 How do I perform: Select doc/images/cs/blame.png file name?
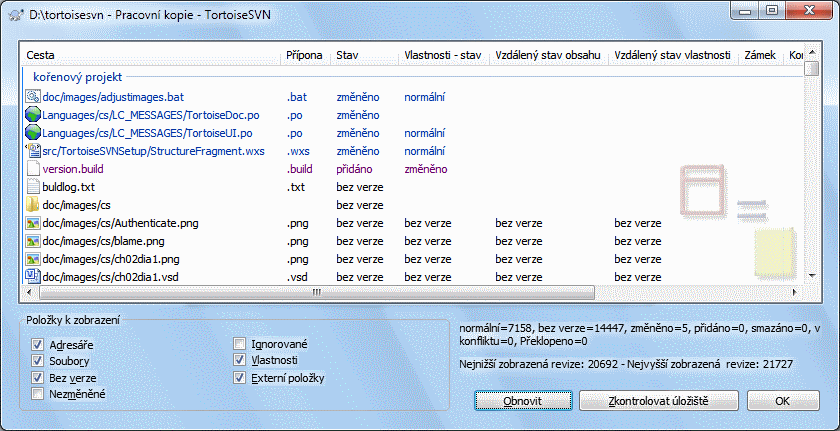point(103,241)
